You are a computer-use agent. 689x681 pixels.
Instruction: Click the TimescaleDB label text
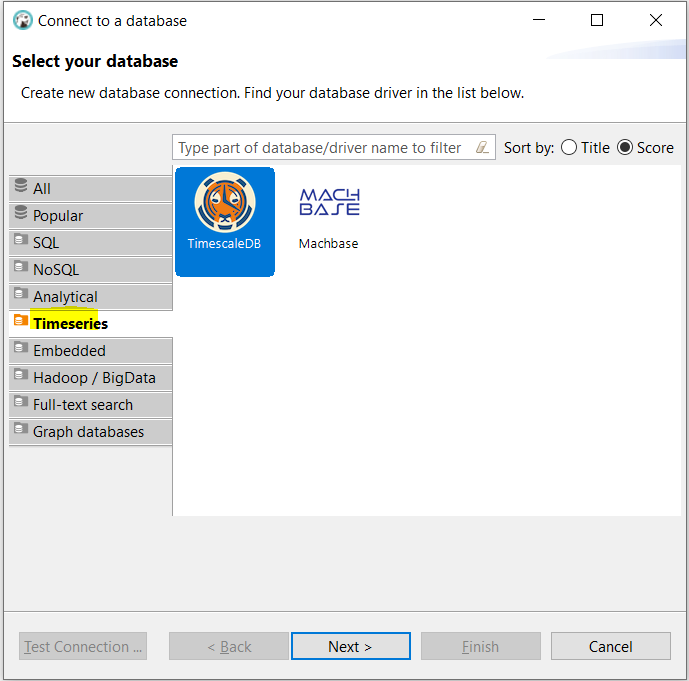[x=224, y=243]
